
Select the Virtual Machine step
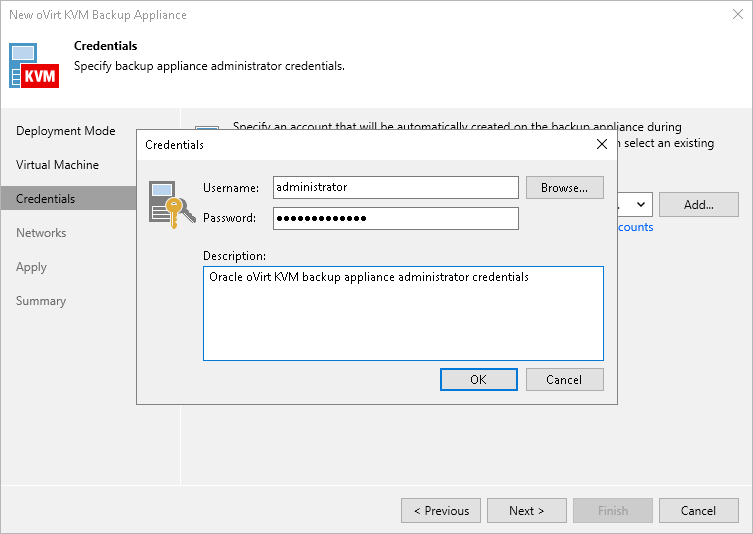coord(57,165)
